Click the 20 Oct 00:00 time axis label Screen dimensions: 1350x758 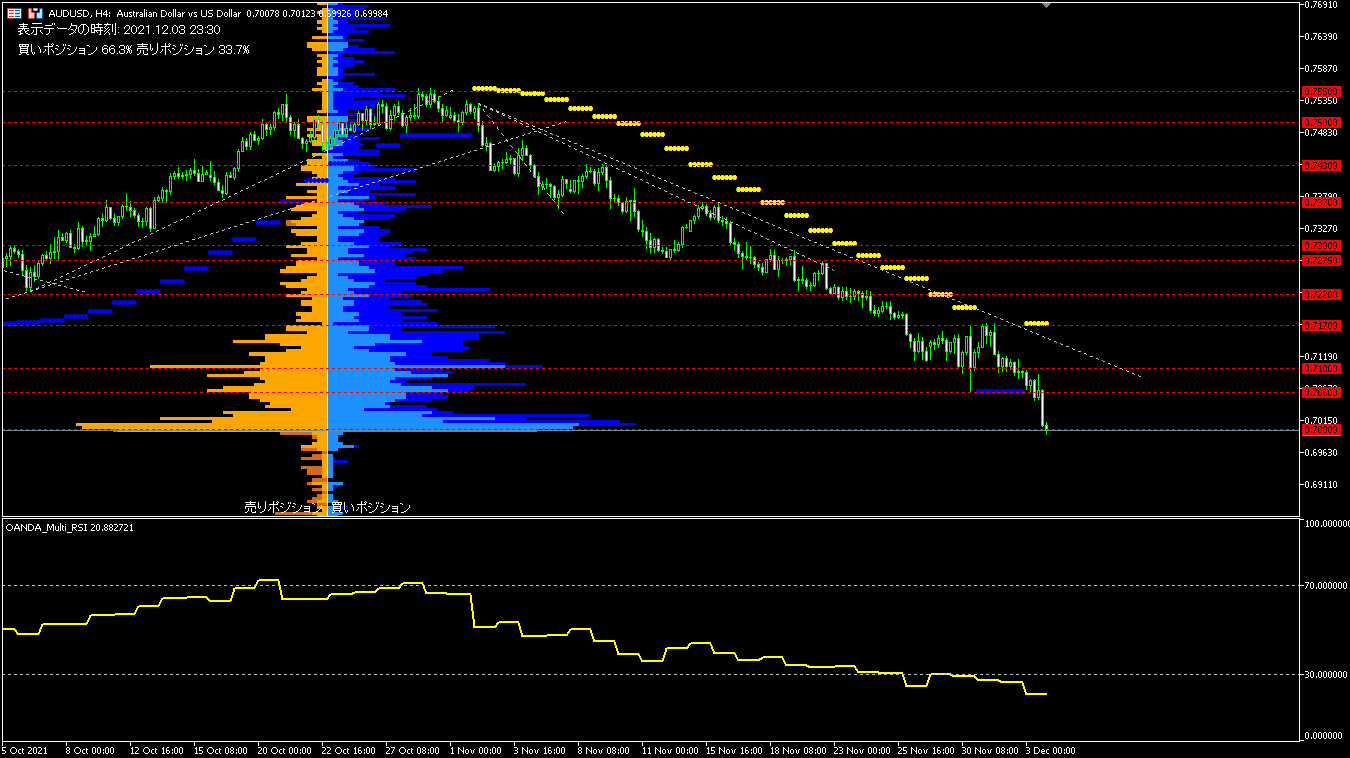point(285,749)
